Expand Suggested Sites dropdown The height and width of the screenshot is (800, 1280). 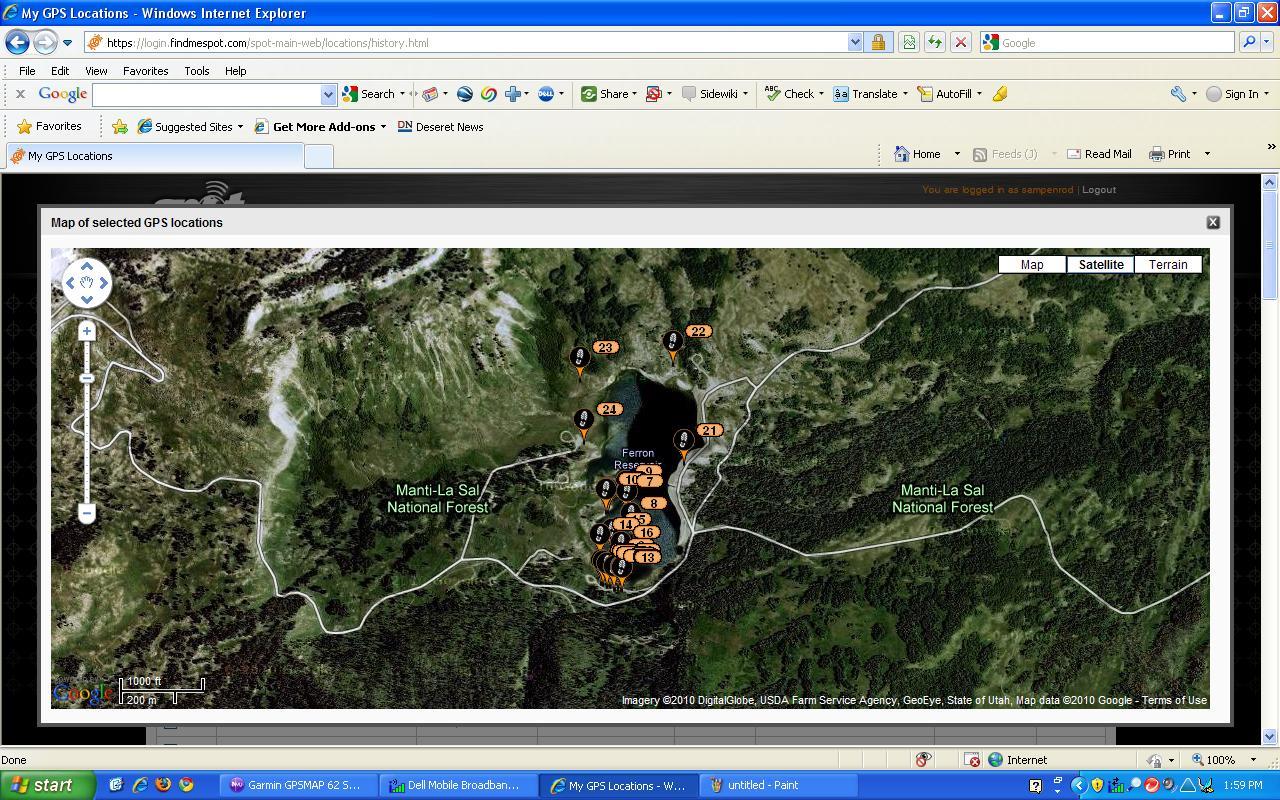pos(240,127)
